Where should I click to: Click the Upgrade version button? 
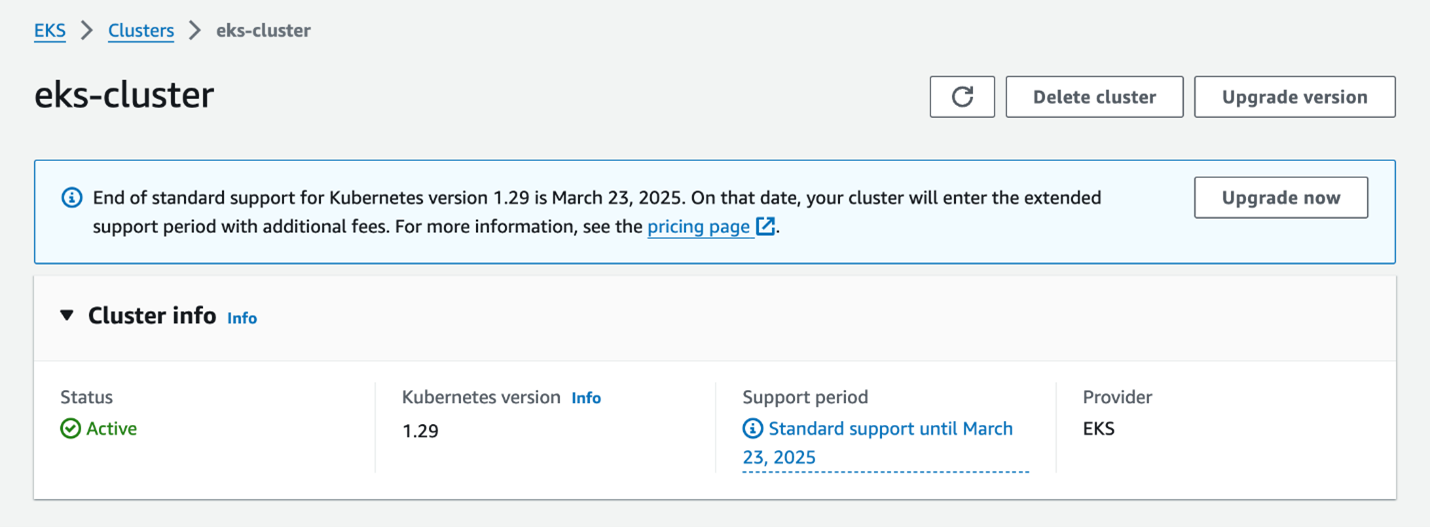pos(1295,97)
